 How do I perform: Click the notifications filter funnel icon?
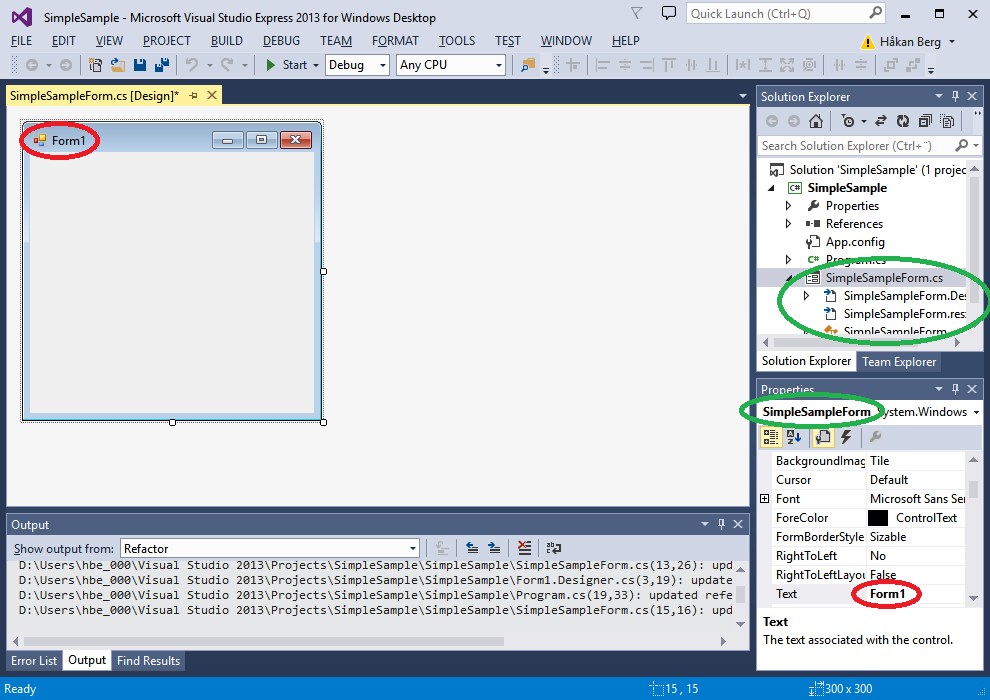[637, 13]
